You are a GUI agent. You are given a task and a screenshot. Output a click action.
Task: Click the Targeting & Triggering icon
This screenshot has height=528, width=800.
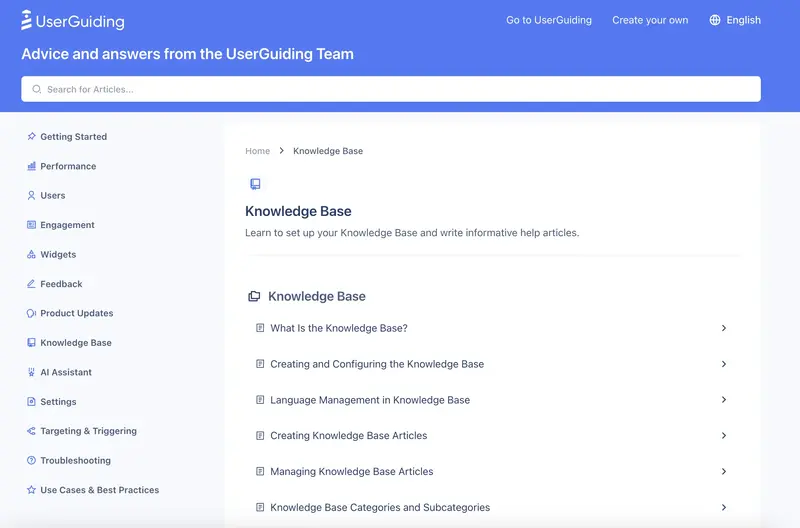pos(31,431)
